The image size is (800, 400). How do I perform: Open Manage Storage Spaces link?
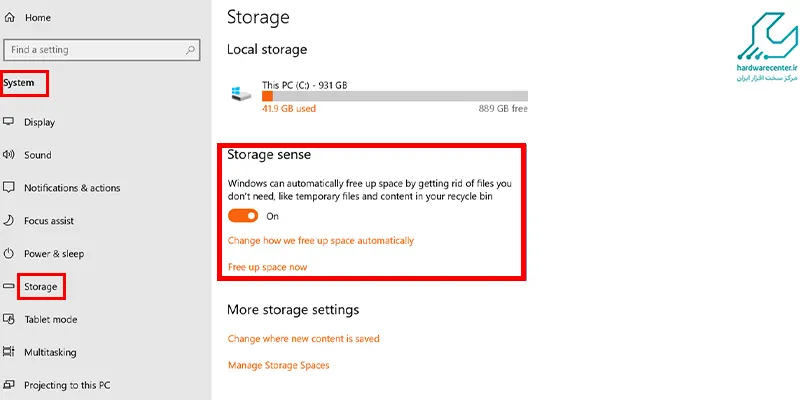(279, 365)
